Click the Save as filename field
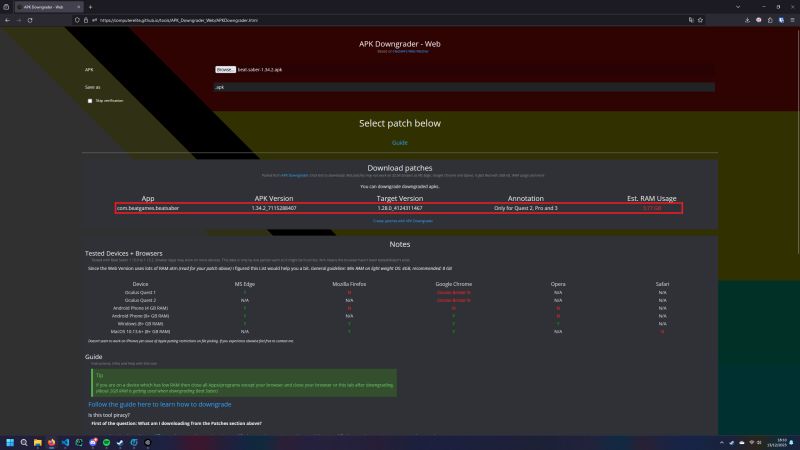Image resolution: width=800 pixels, height=450 pixels. [464, 87]
